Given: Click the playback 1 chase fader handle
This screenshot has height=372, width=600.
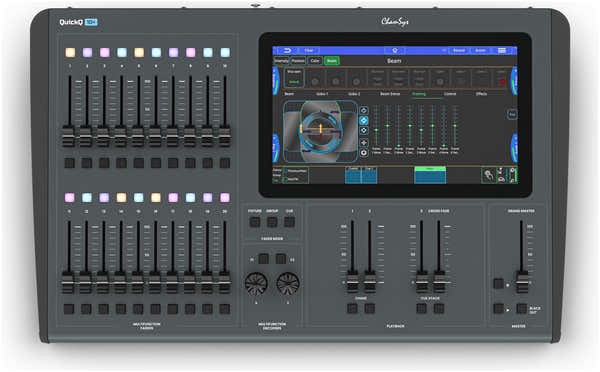Looking at the screenshot, I should tap(352, 282).
